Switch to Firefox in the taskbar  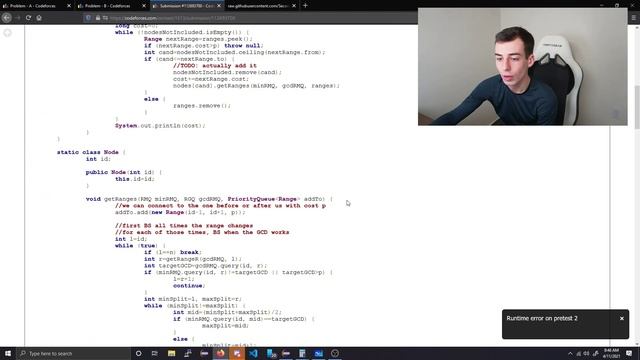pyautogui.click(x=220, y=353)
